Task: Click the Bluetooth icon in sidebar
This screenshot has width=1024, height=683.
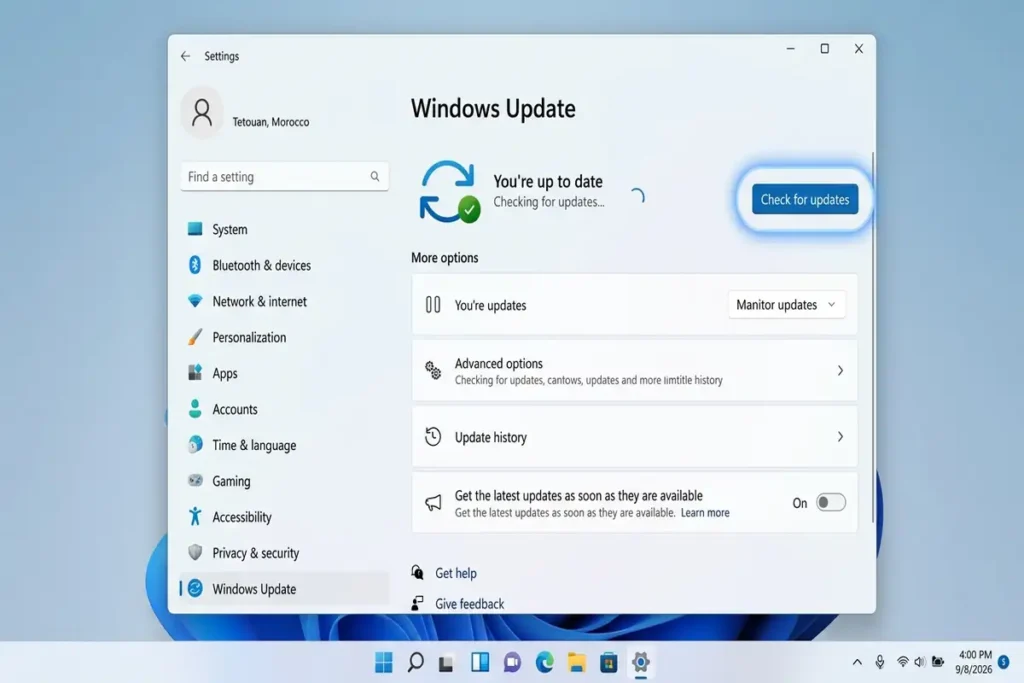Action: pyautogui.click(x=195, y=264)
